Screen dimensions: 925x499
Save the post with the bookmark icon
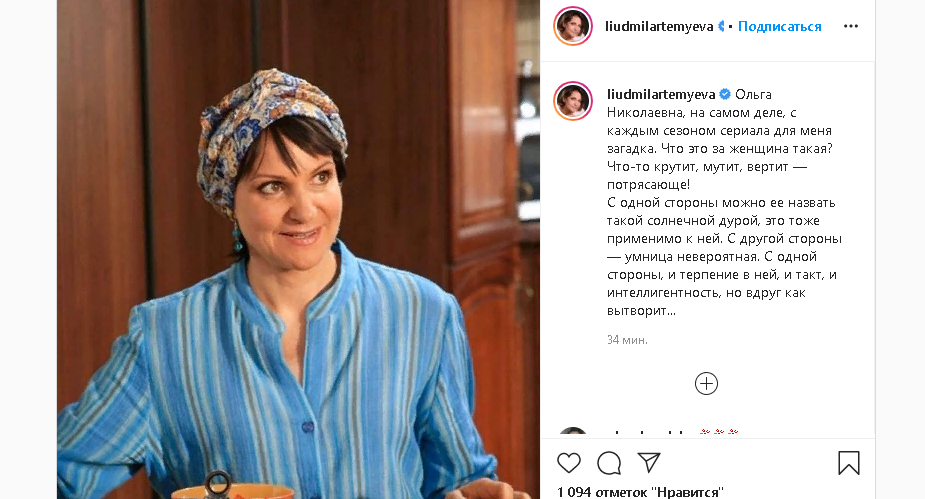(849, 463)
